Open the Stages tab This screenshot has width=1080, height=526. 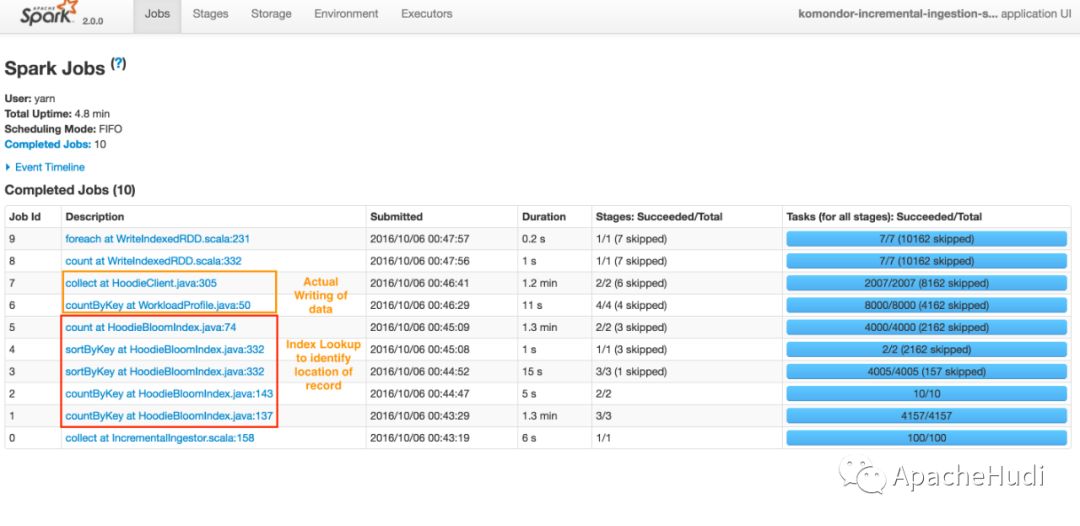[210, 14]
